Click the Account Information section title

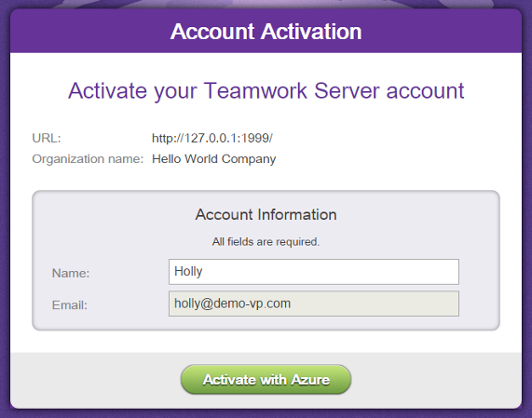[x=266, y=214]
